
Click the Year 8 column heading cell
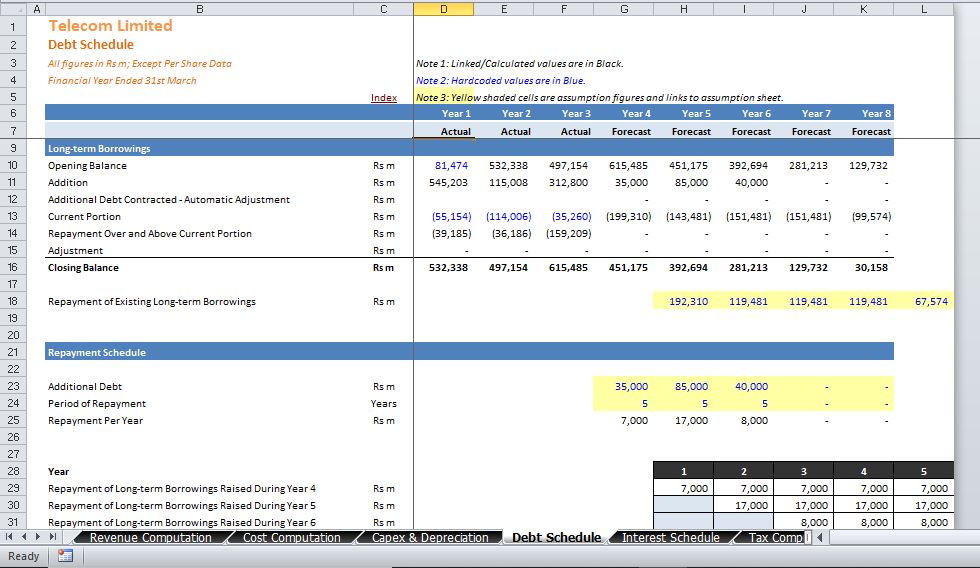(864, 113)
